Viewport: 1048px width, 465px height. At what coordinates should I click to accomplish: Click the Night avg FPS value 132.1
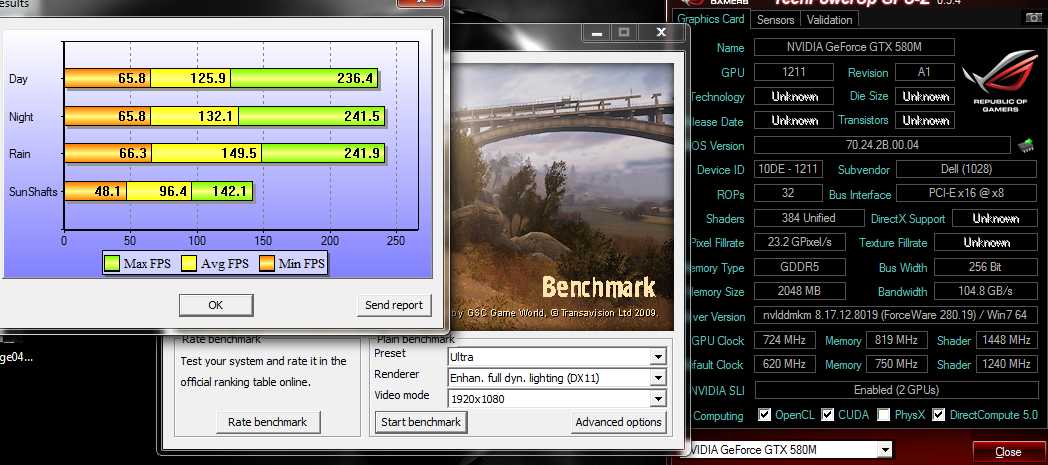215,117
